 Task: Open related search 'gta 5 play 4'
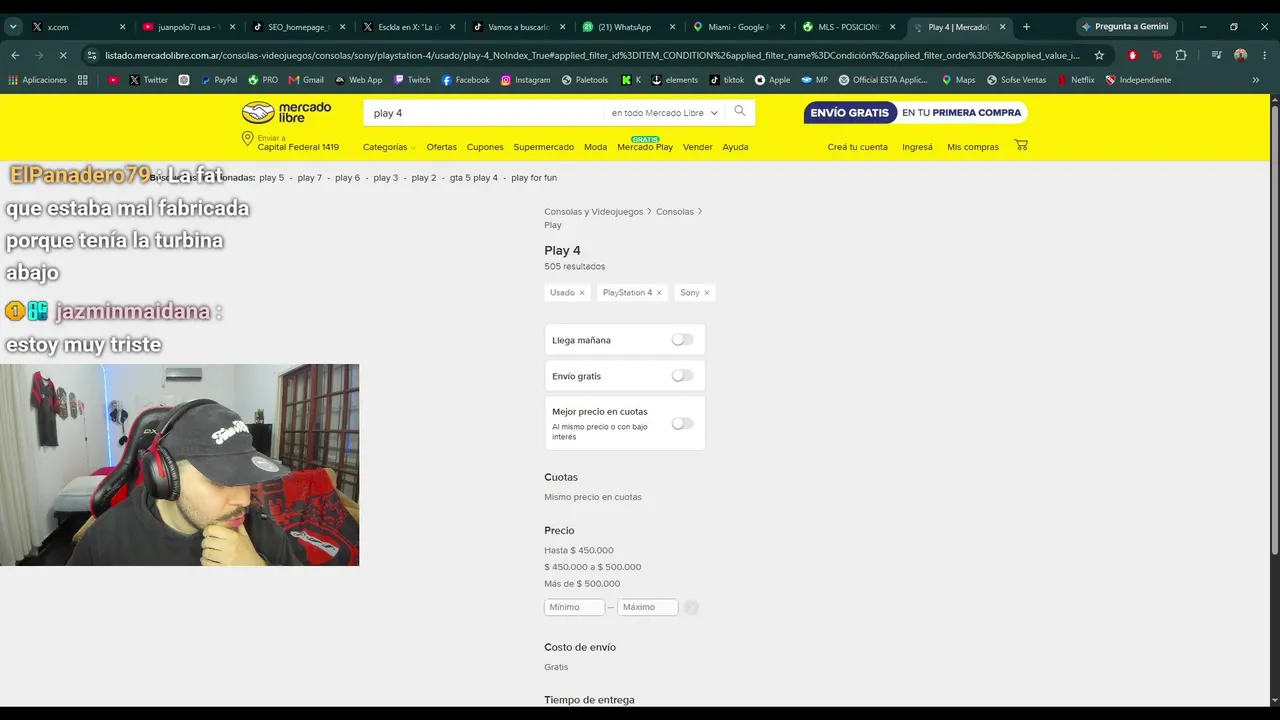tap(474, 178)
